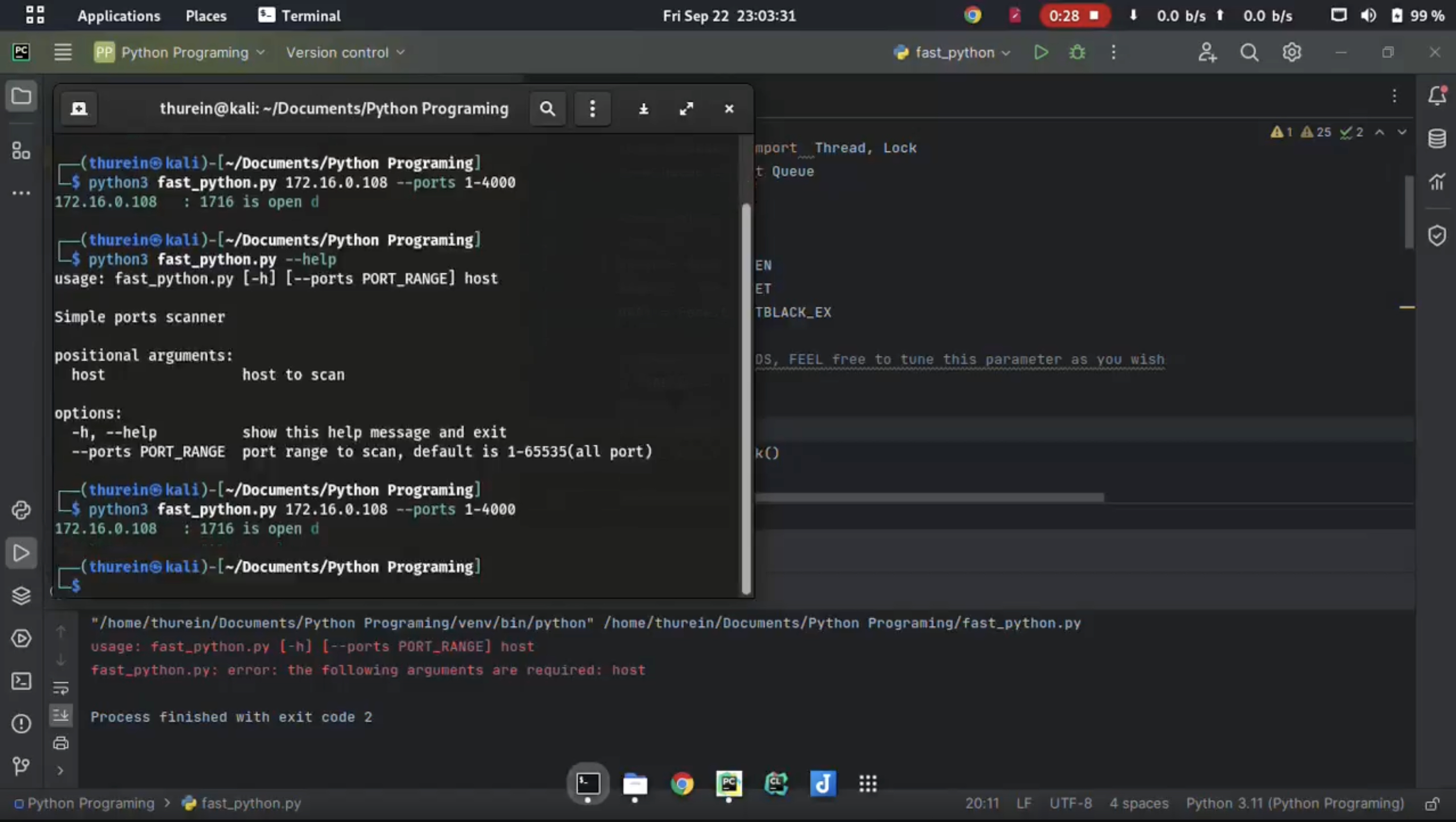The height and width of the screenshot is (822, 1456).
Task: Open Terminal menu in top bar
Action: tap(300, 16)
